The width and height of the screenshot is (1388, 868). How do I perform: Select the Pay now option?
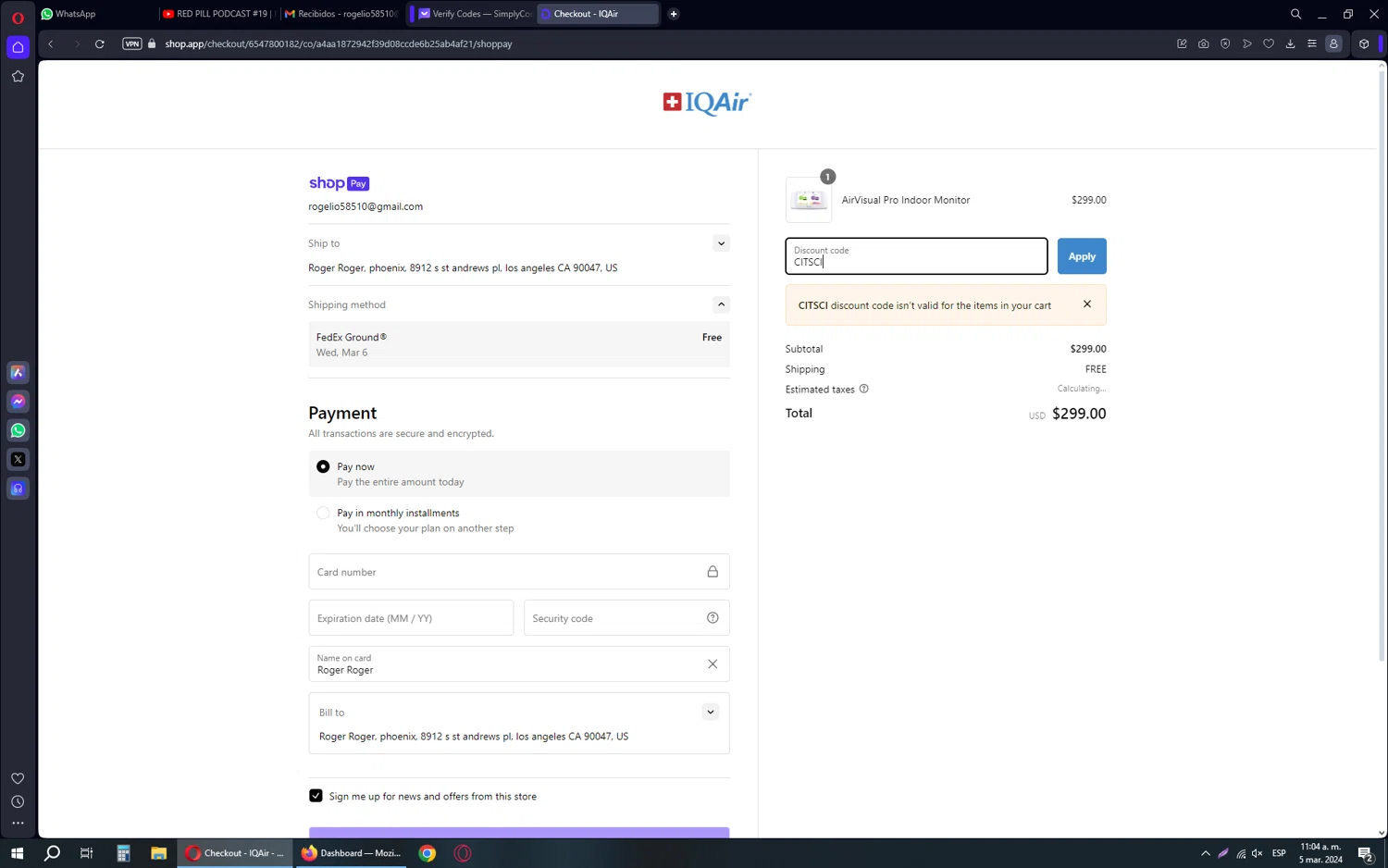(x=323, y=466)
